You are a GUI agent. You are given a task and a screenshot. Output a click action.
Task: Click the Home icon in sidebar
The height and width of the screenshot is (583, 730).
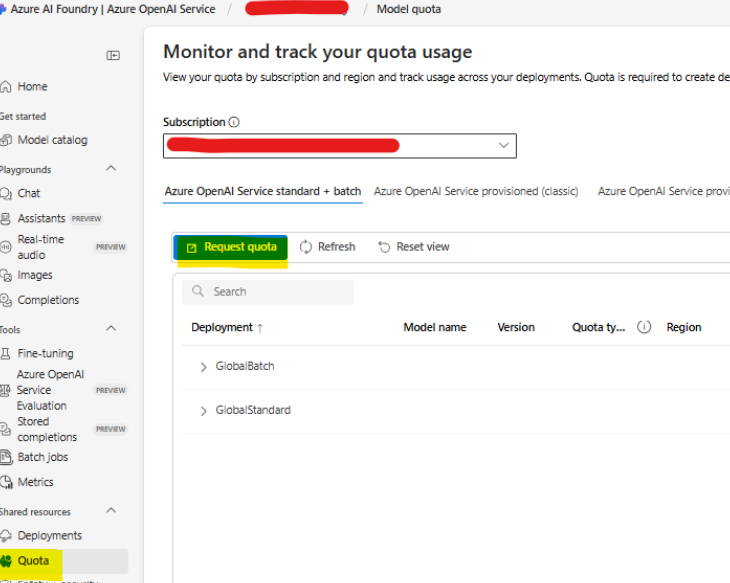click(x=6, y=87)
